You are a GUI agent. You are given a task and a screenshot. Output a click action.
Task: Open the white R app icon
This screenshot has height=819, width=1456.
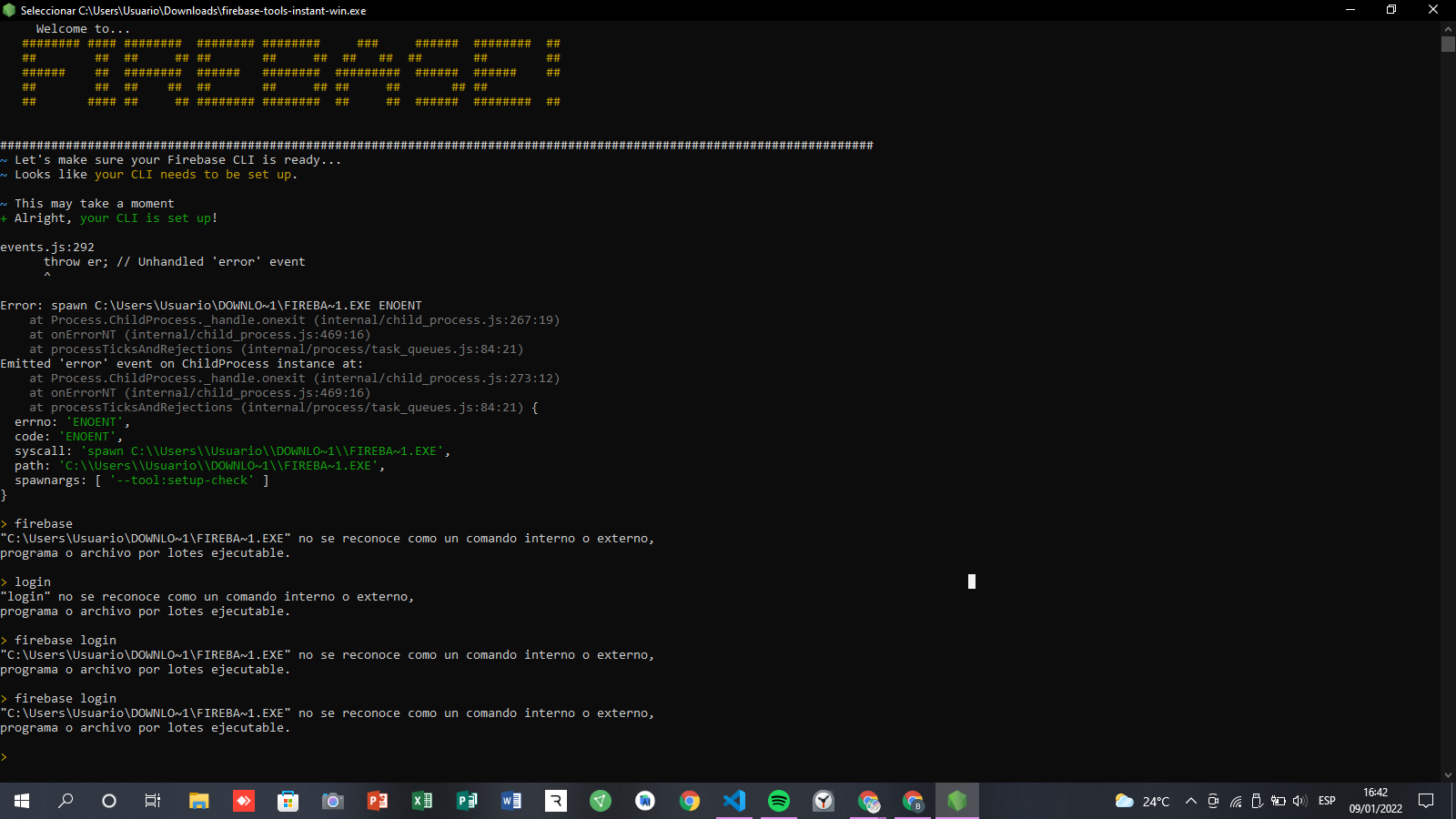(555, 801)
